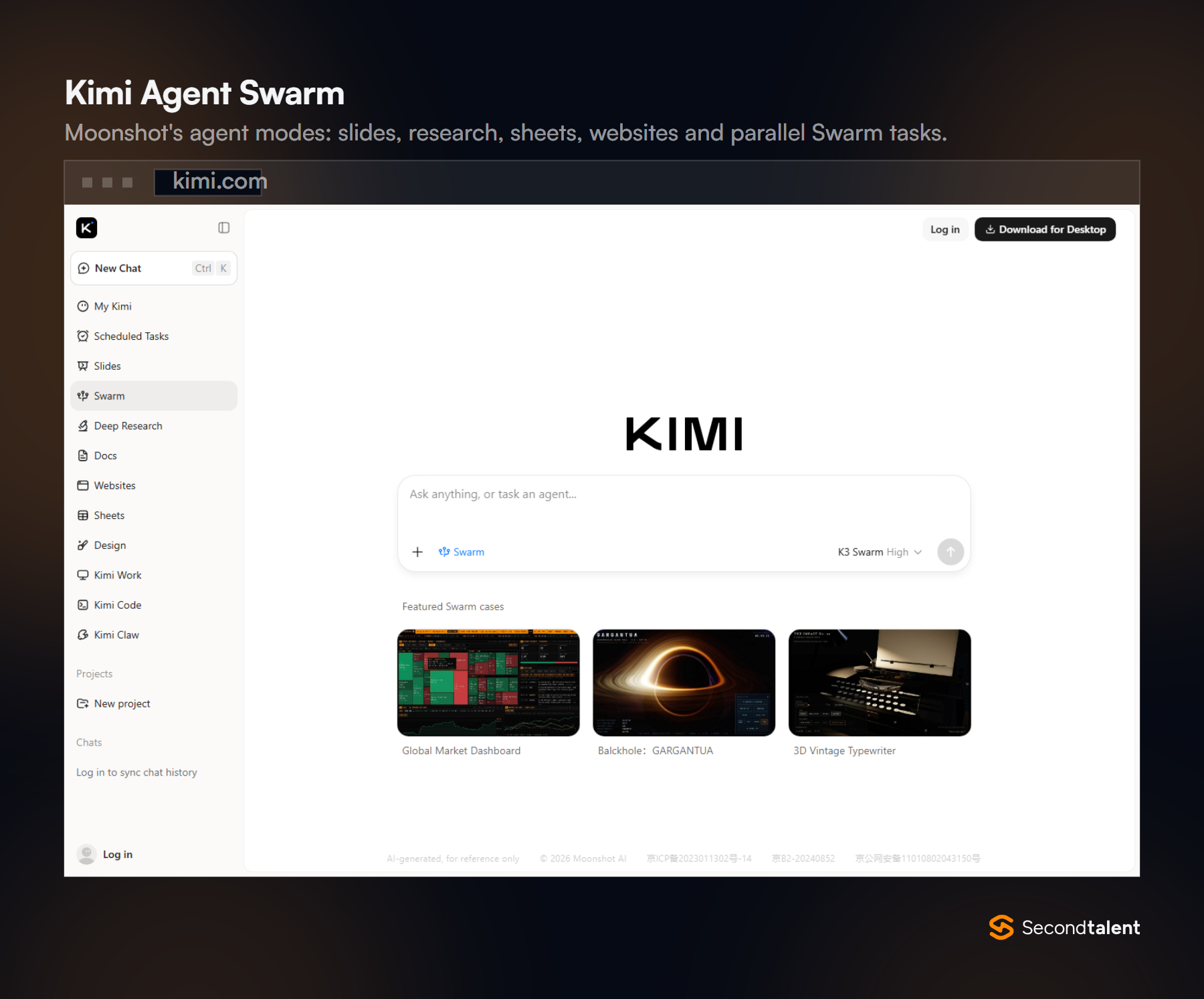Collapse the sidebar panel icon
Screen dimensions: 1204x999
(x=224, y=228)
